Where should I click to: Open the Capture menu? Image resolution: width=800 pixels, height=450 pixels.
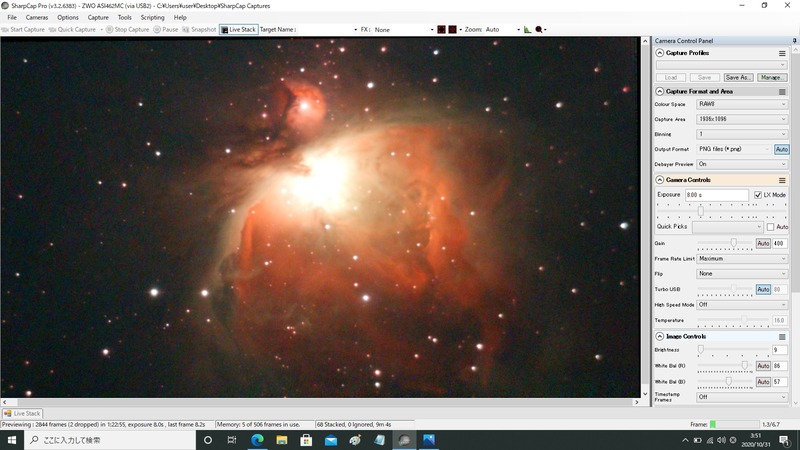coord(98,17)
